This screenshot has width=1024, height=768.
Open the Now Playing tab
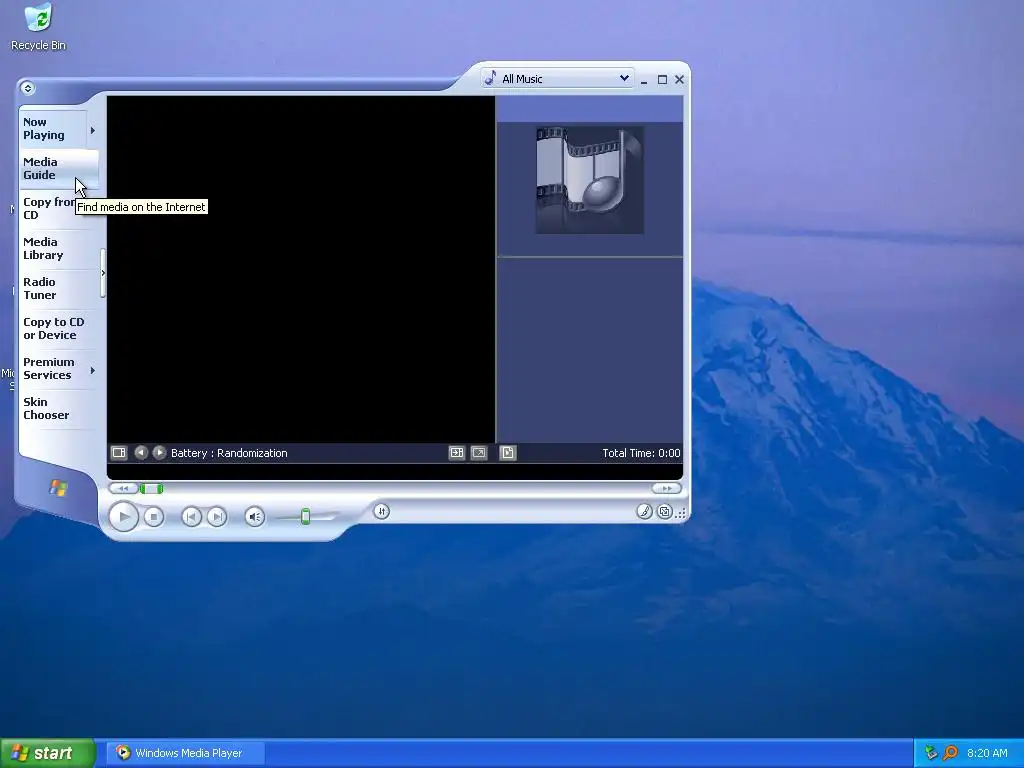(x=52, y=129)
